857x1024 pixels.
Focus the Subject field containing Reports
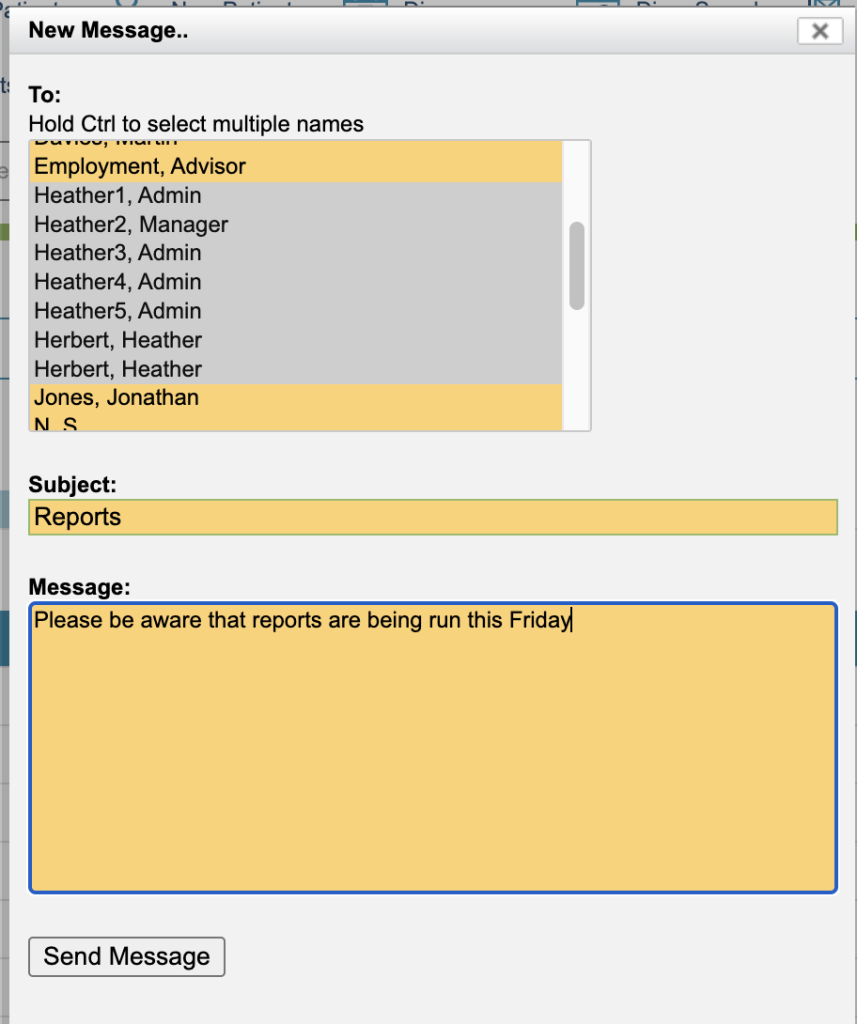[432, 517]
